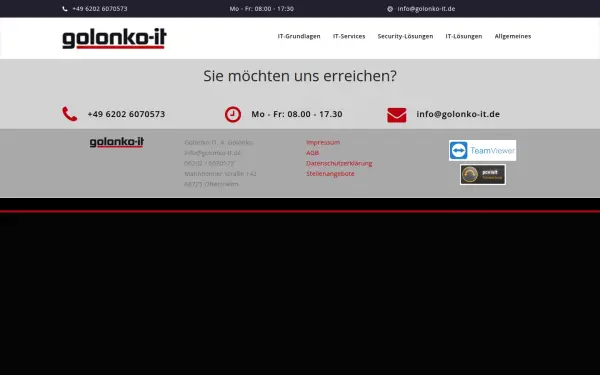Click the large text Mo - Fr: 08.00 - 17.30
600x375 pixels.
click(297, 114)
